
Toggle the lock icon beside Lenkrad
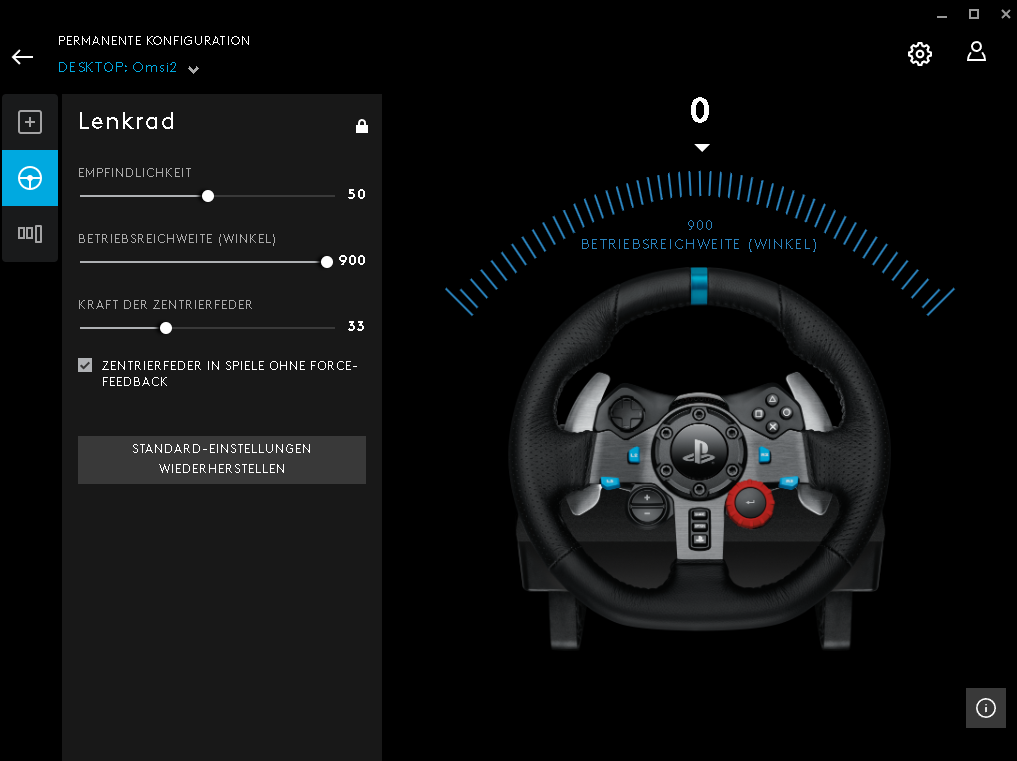(x=362, y=126)
